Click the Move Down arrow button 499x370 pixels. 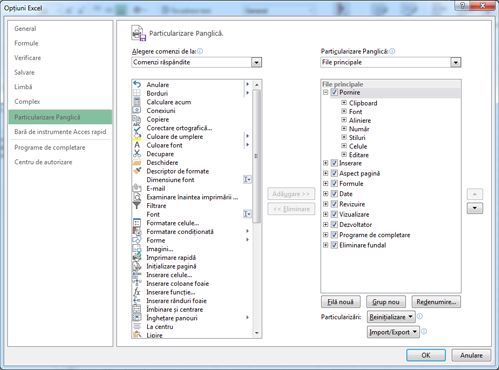tap(475, 209)
